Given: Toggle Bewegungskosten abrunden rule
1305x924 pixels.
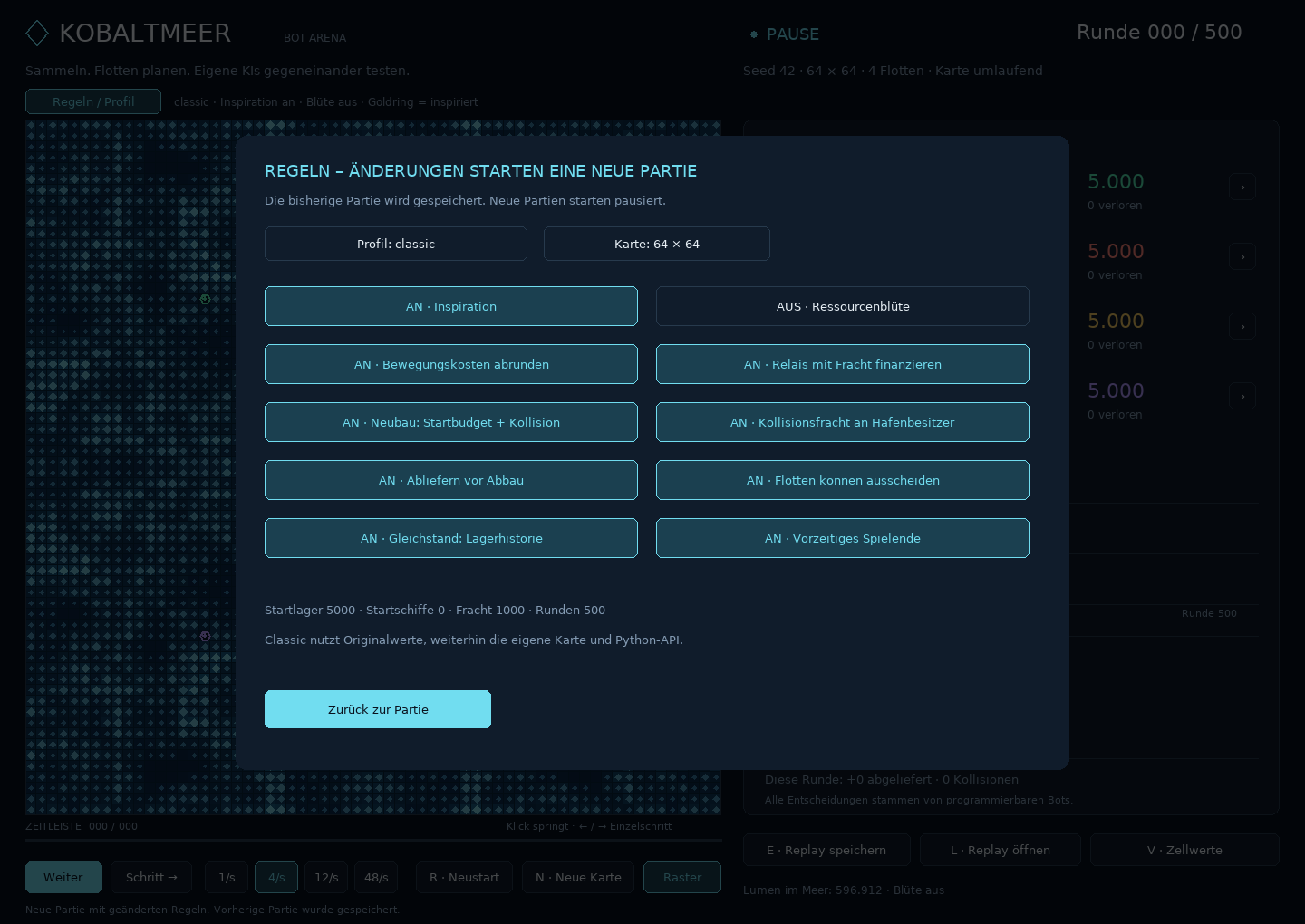Looking at the screenshot, I should pos(451,364).
